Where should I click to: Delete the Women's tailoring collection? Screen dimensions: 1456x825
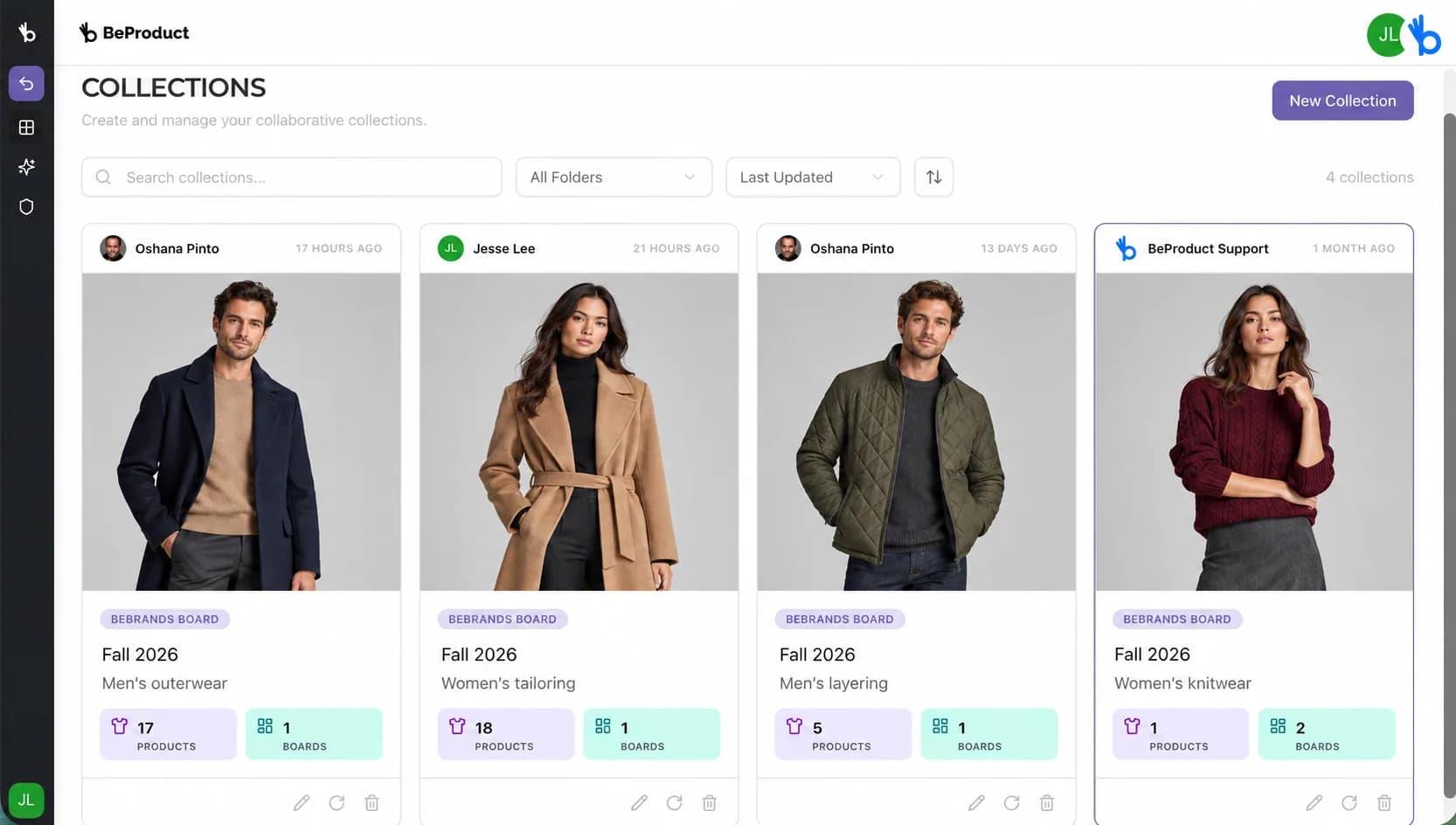click(x=709, y=802)
